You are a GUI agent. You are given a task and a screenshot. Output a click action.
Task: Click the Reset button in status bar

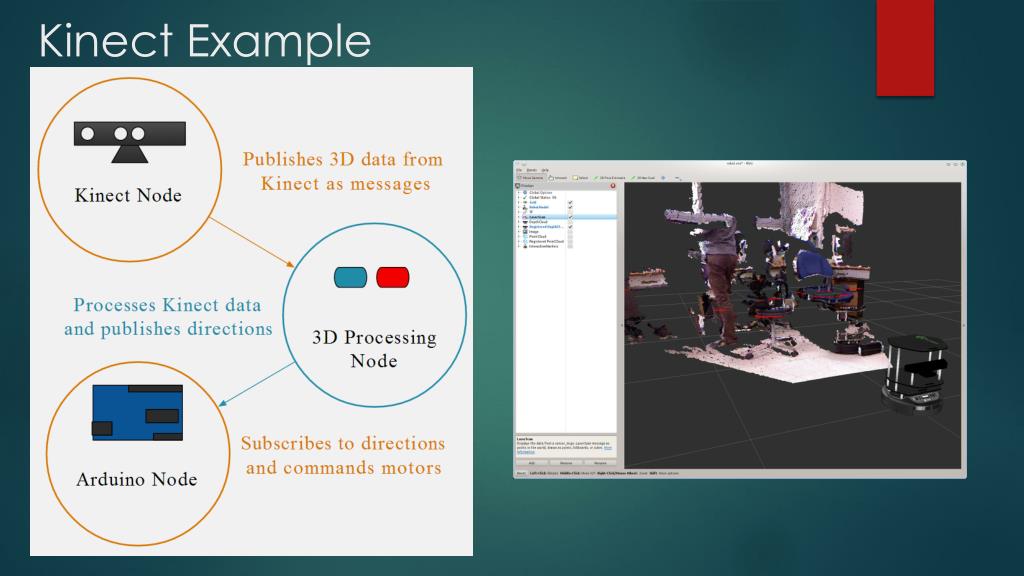pos(521,473)
